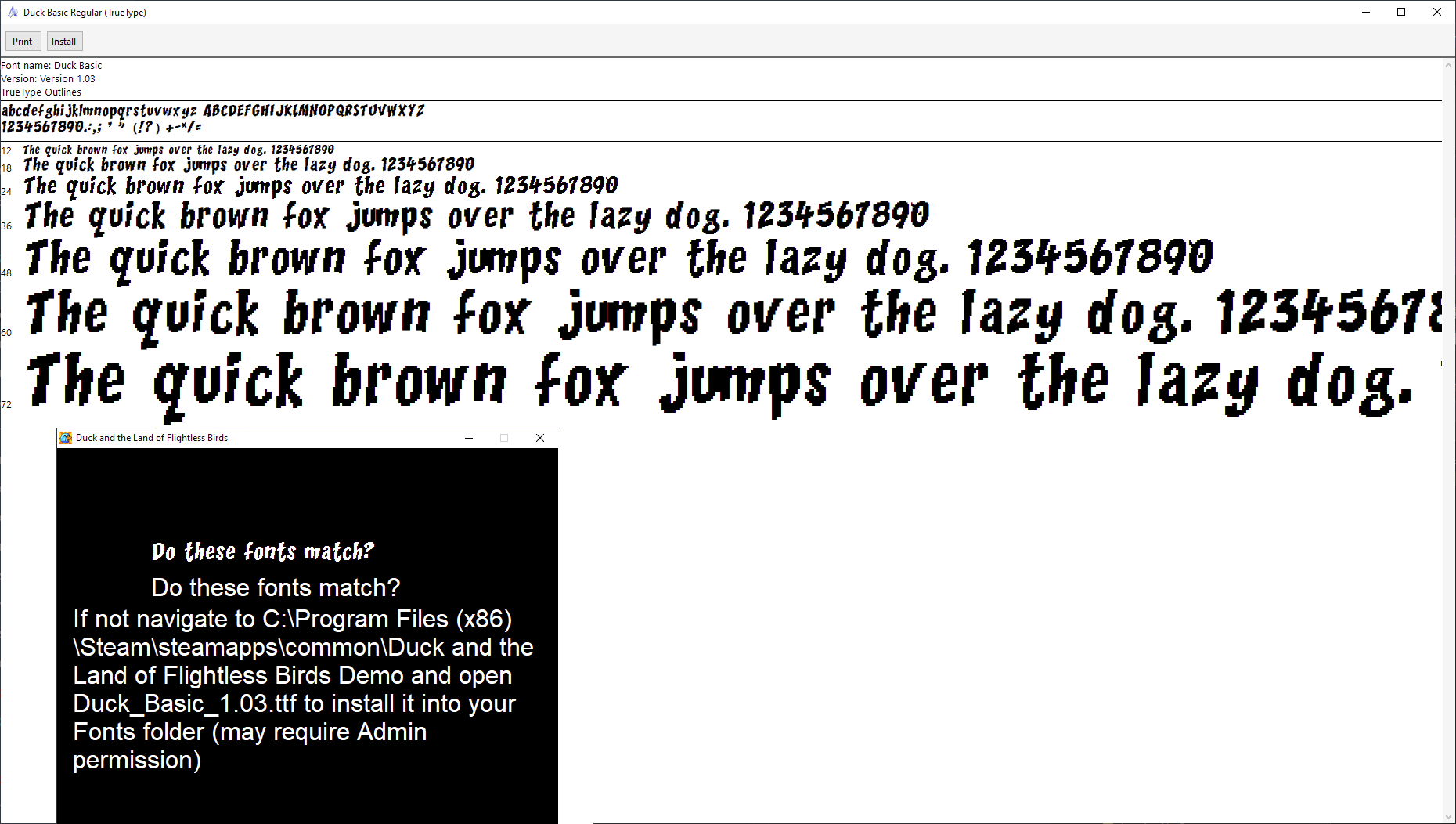Click the 'TrueType Outlines' text
Image resolution: width=1456 pixels, height=824 pixels.
click(41, 92)
